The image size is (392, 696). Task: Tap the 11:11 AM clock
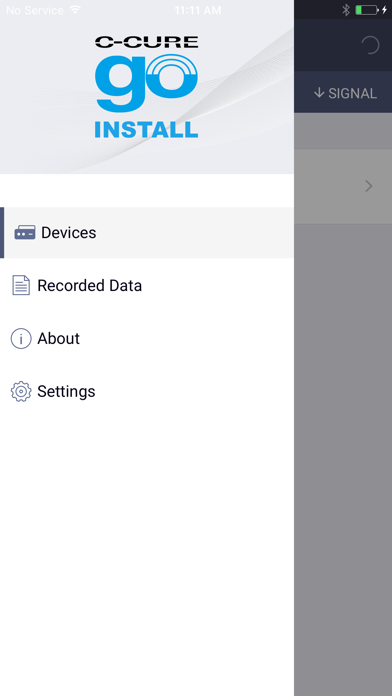point(198,10)
